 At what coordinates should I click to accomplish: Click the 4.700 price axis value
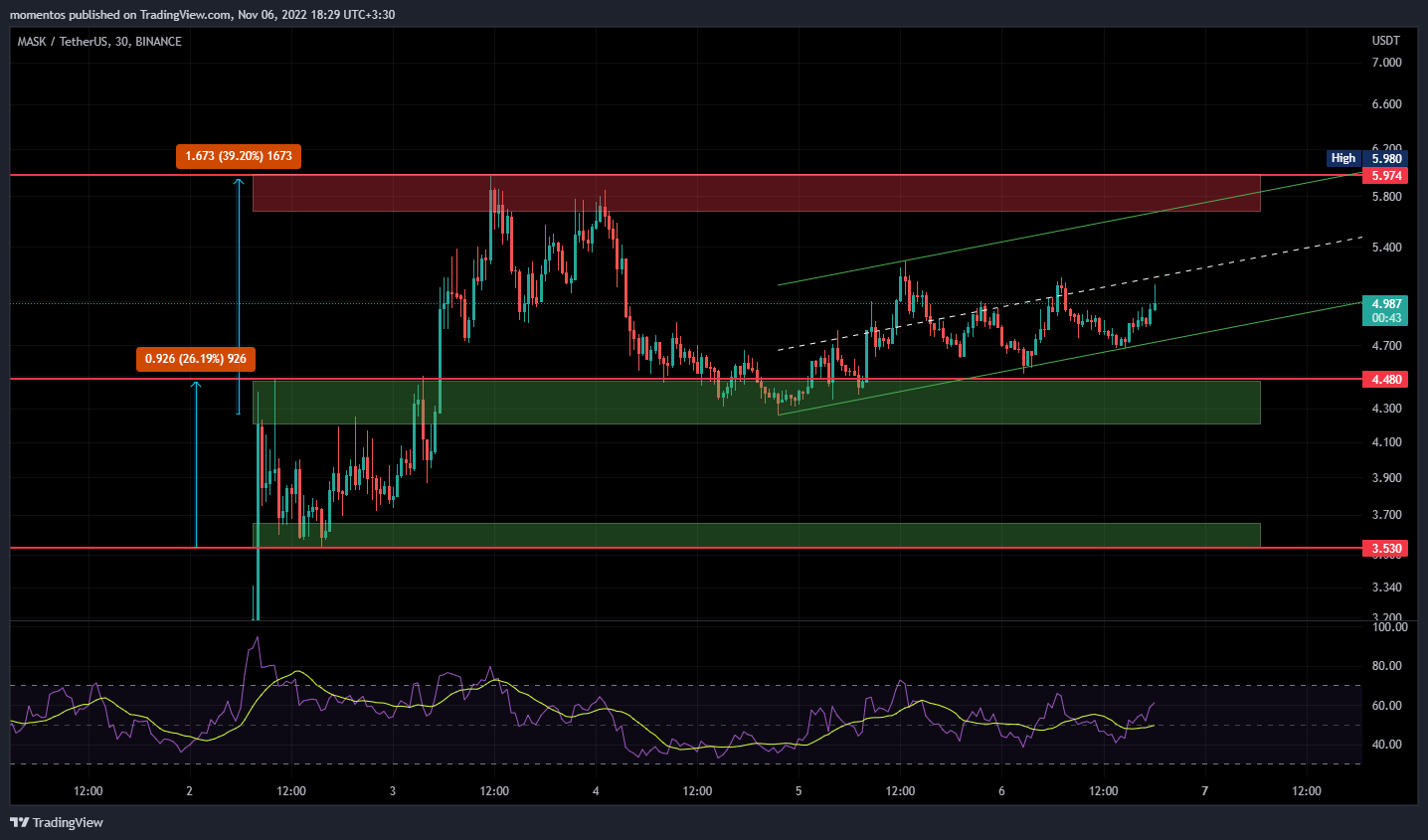[x=1386, y=346]
